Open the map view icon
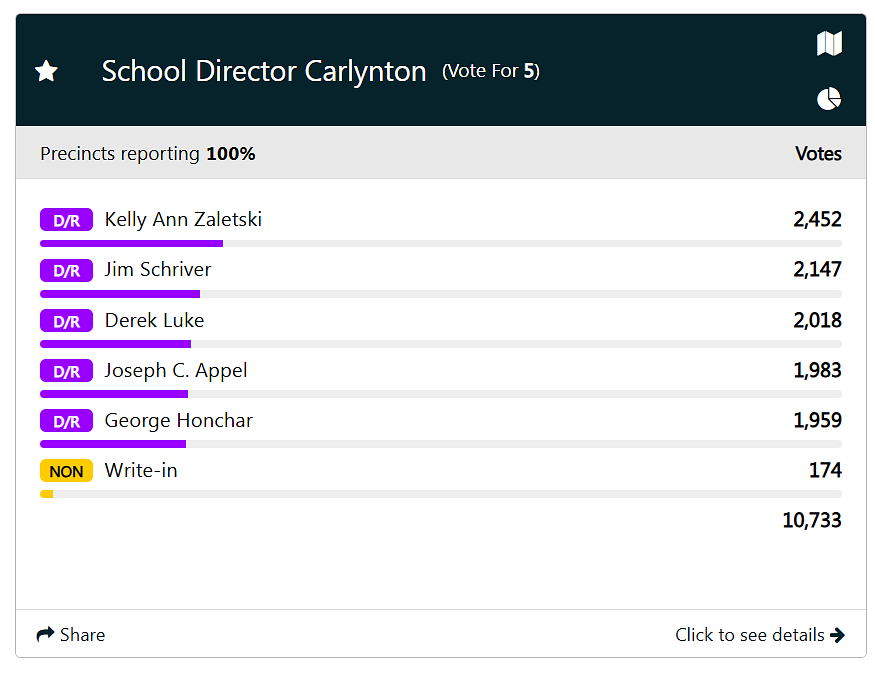875x678 pixels. 829,44
